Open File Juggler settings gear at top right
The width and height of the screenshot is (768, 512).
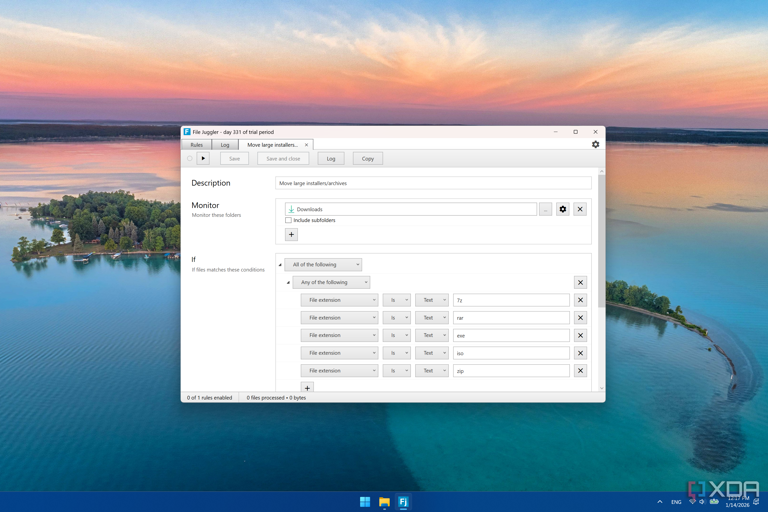point(595,145)
